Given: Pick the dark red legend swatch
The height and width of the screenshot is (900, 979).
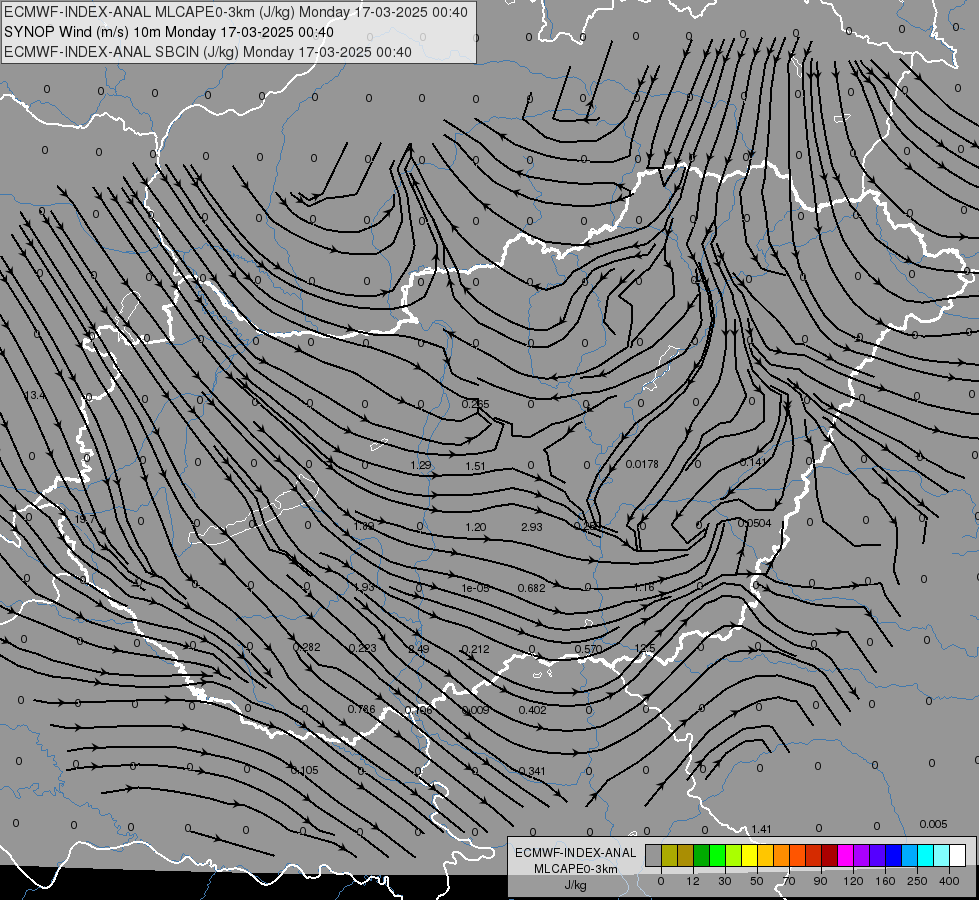Looking at the screenshot, I should click(x=830, y=855).
